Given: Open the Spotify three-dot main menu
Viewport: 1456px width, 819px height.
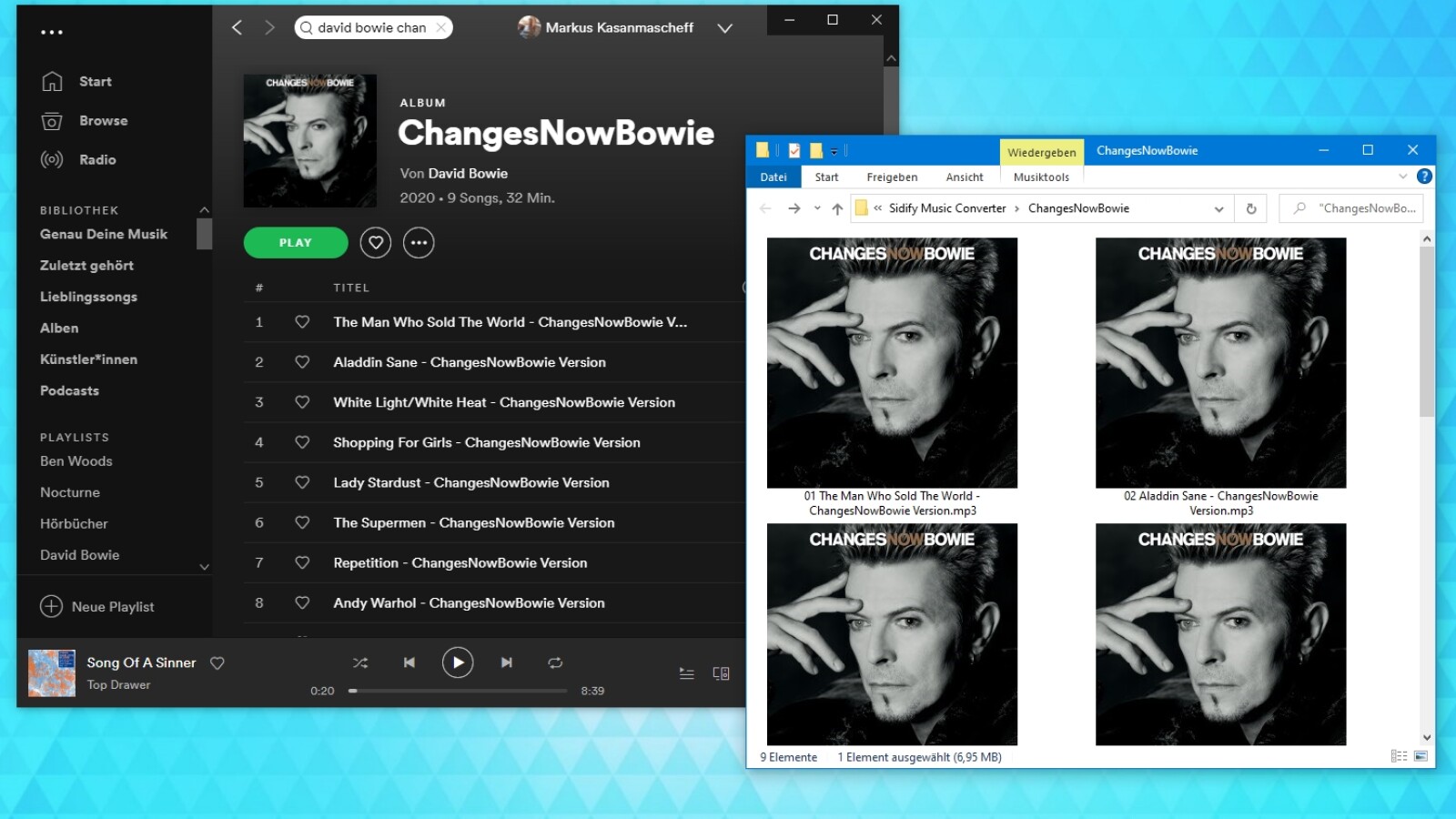Looking at the screenshot, I should click(52, 32).
